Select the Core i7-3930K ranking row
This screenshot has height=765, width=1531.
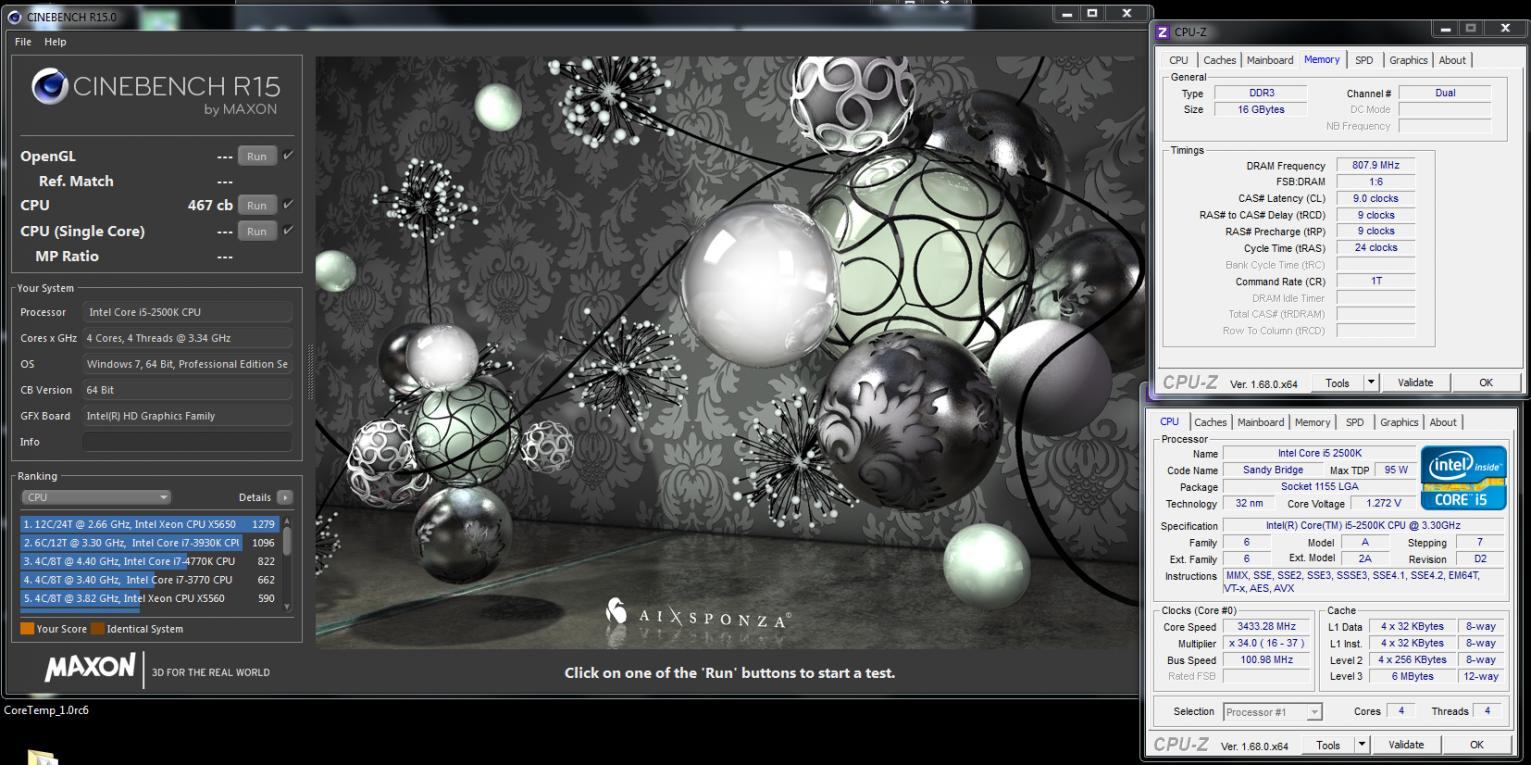150,542
